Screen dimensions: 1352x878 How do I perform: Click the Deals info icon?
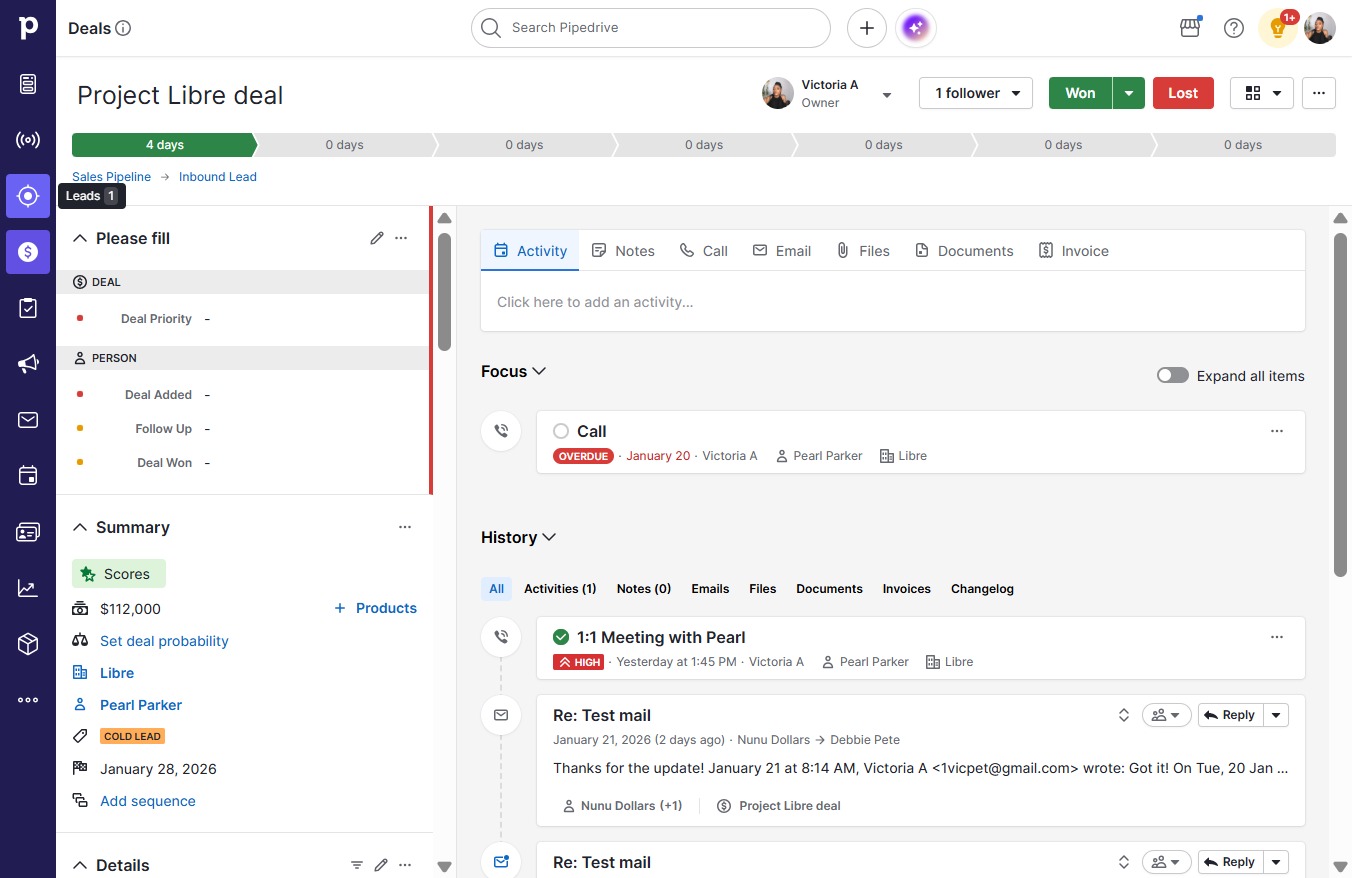pos(124,28)
